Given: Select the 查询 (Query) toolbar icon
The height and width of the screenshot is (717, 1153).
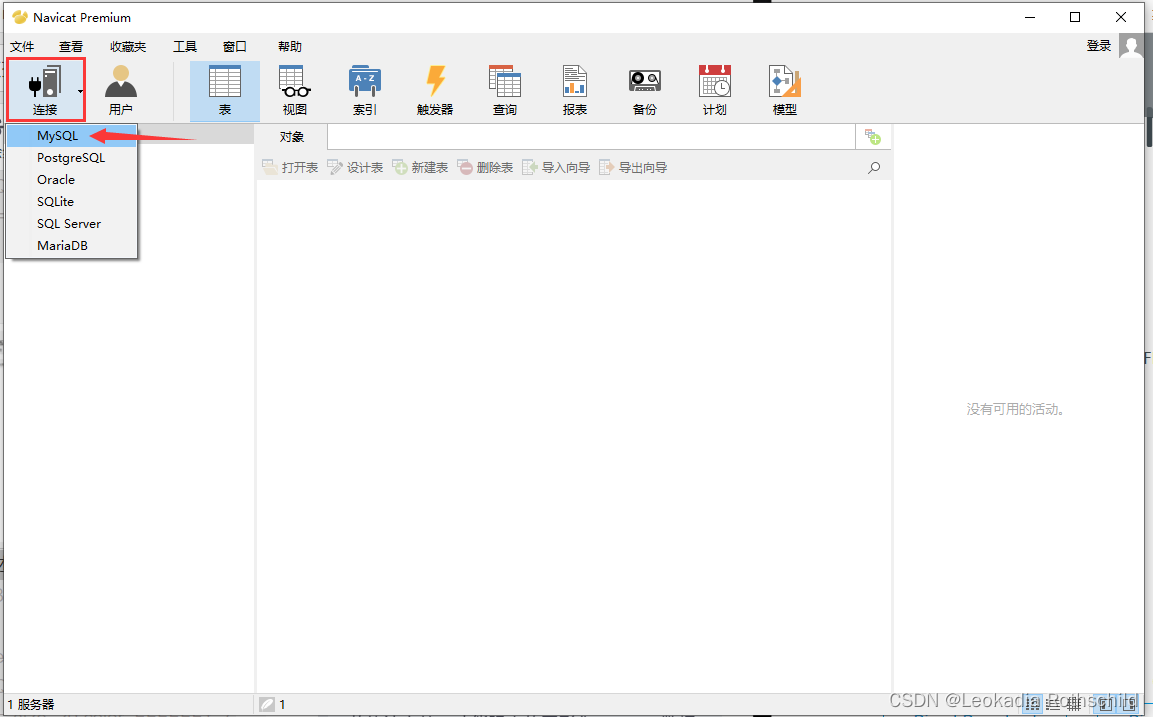Looking at the screenshot, I should (504, 90).
